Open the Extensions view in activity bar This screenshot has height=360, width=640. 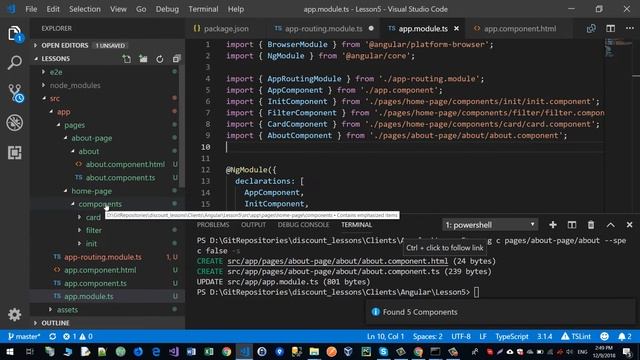click(x=15, y=153)
